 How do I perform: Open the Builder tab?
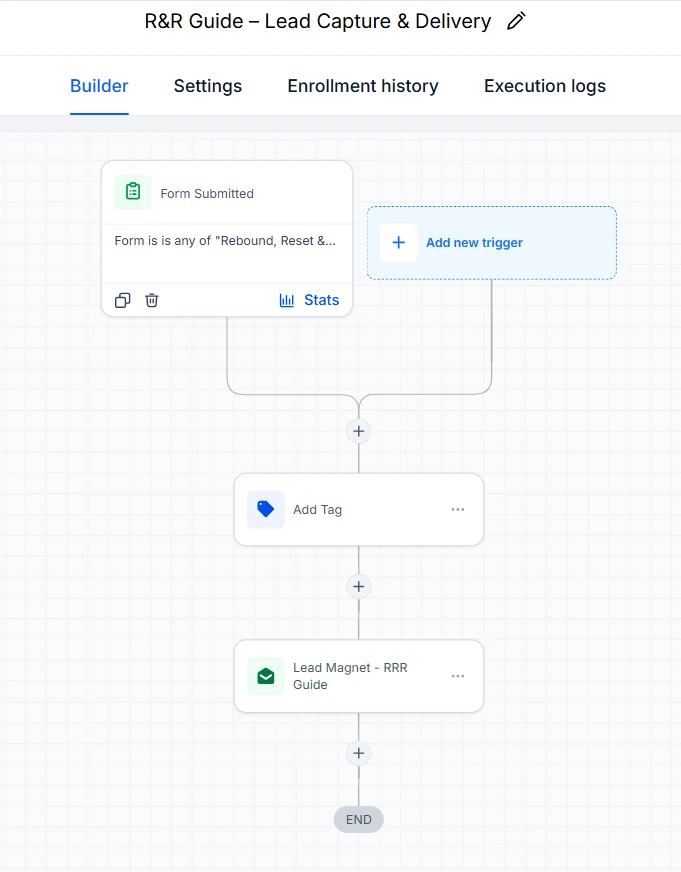pyautogui.click(x=99, y=86)
